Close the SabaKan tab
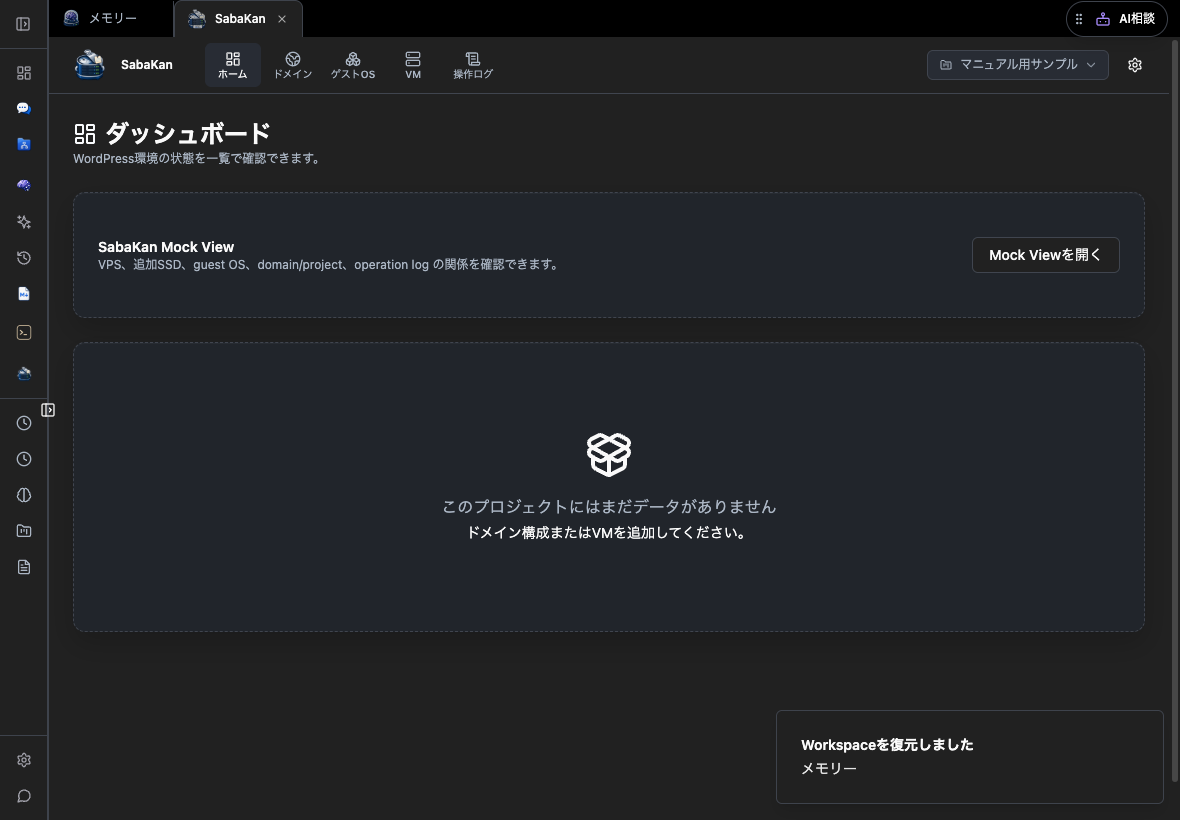Image resolution: width=1180 pixels, height=820 pixels. tap(282, 19)
